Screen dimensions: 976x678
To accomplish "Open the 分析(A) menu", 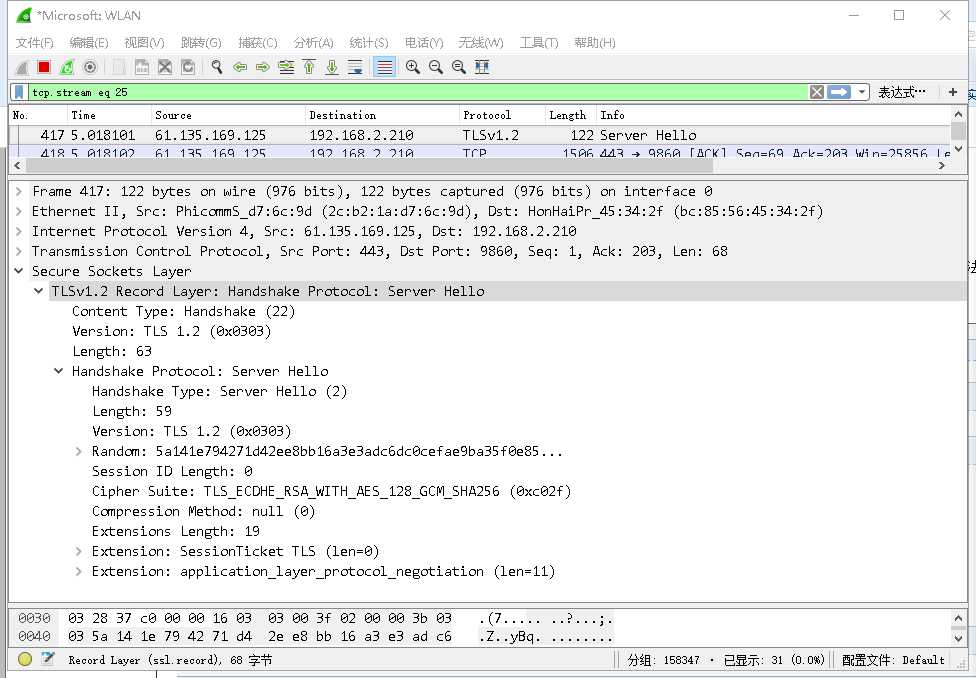I will pos(313,42).
